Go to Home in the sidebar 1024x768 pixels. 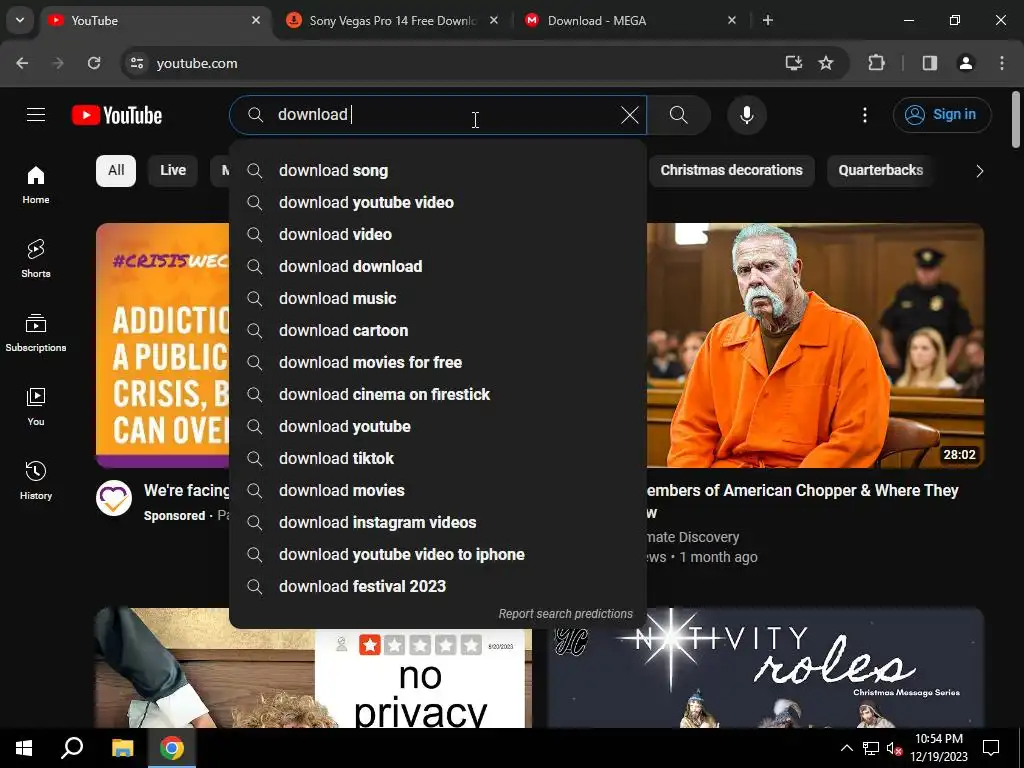pos(36,185)
